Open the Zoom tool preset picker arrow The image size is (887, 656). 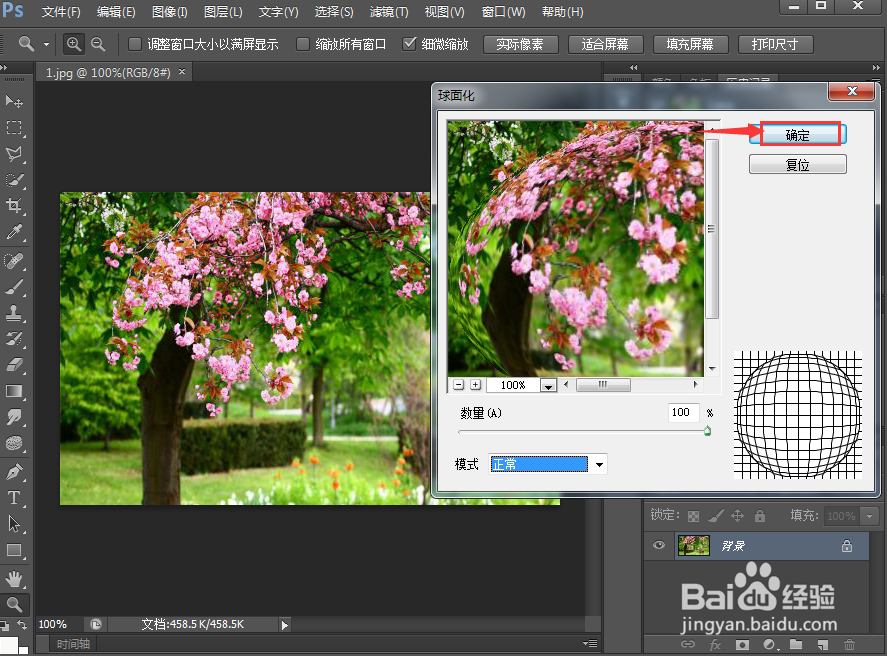(x=46, y=44)
